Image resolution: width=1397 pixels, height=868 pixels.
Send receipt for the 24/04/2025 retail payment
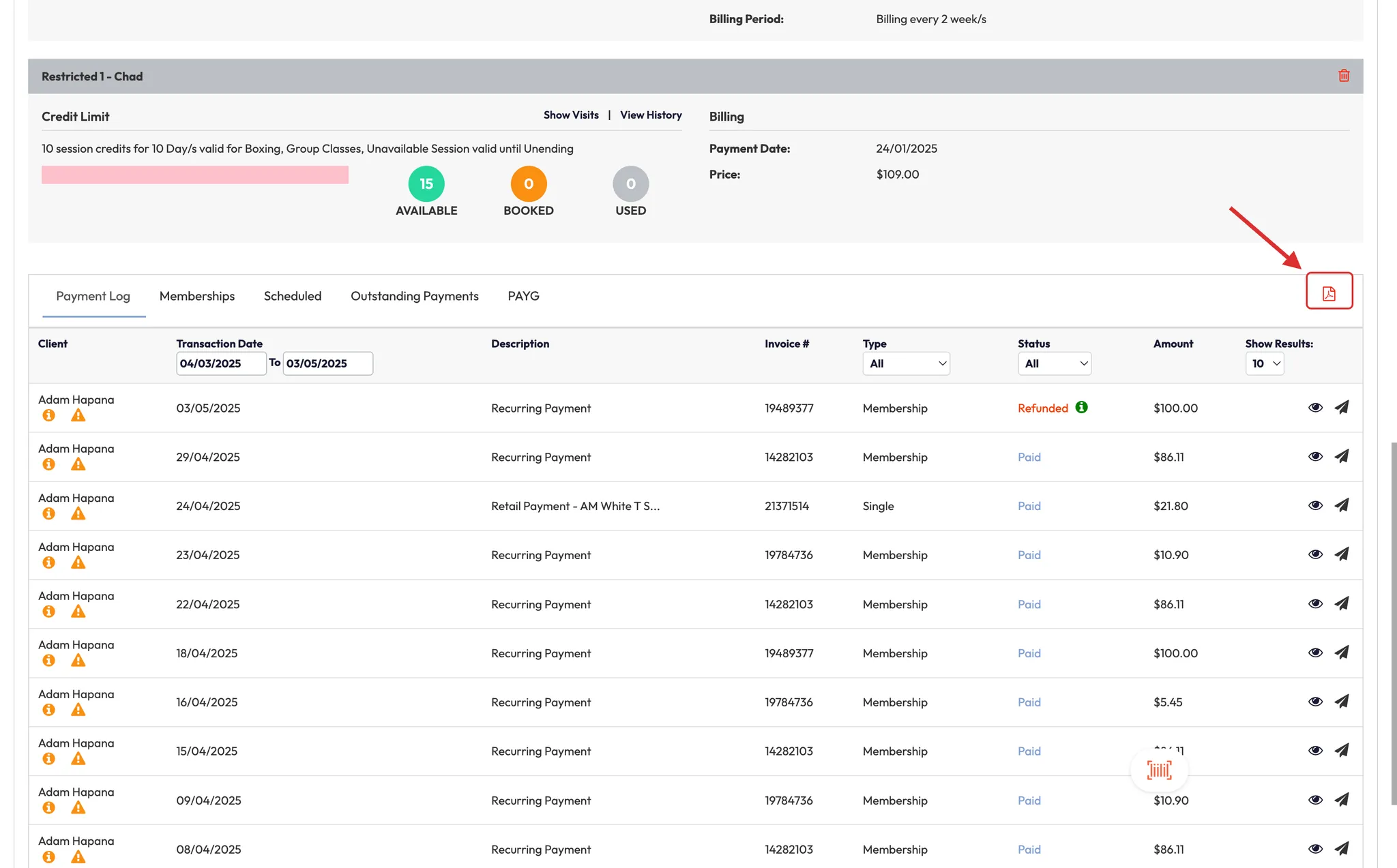coord(1342,505)
